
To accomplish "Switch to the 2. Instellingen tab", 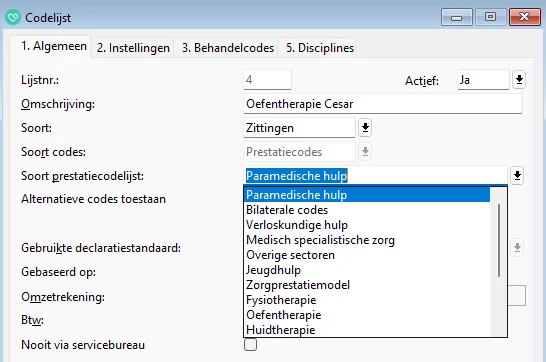I will pyautogui.click(x=133, y=48).
